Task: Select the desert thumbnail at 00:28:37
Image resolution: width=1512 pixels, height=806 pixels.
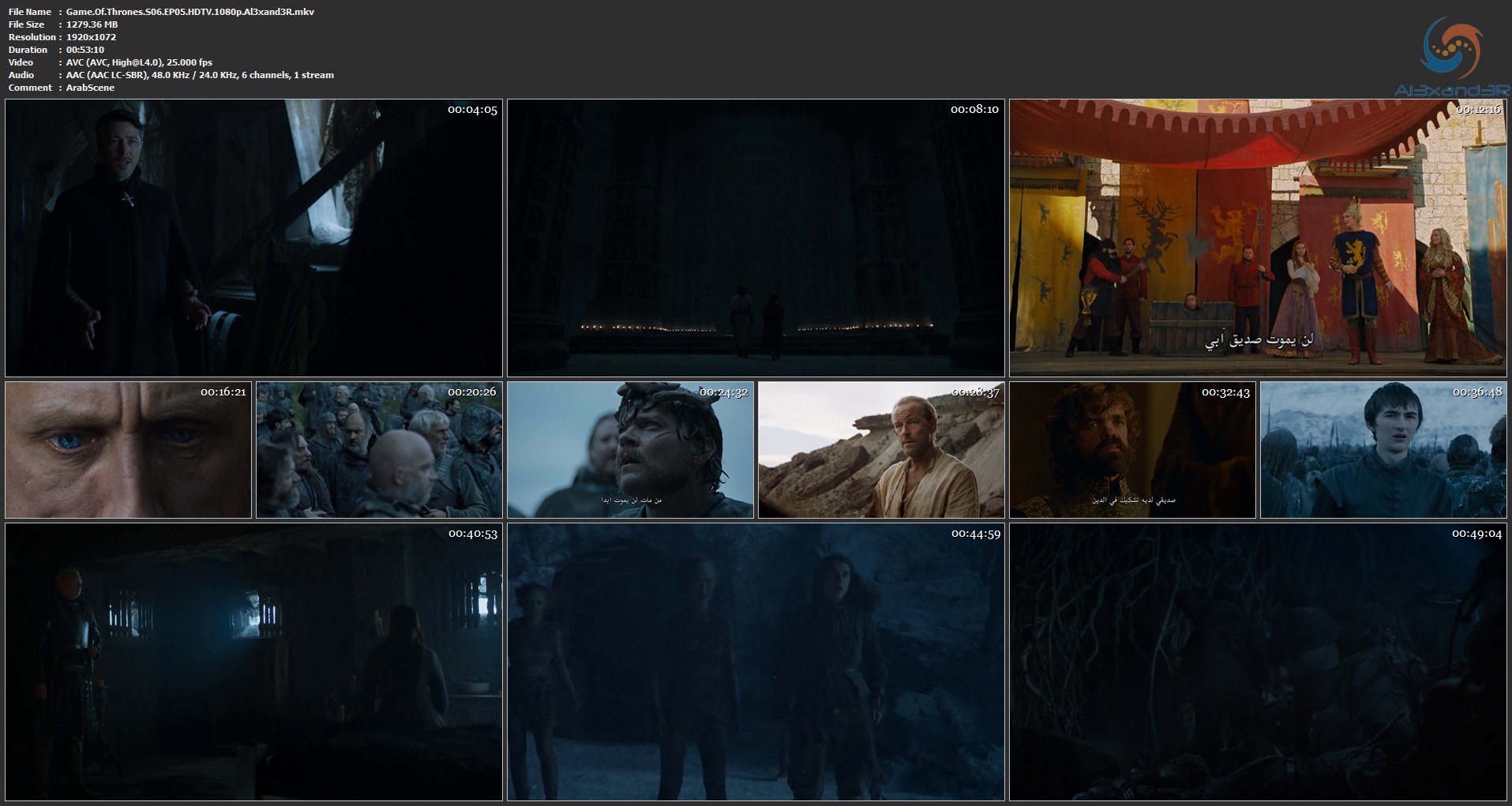Action: pos(881,450)
